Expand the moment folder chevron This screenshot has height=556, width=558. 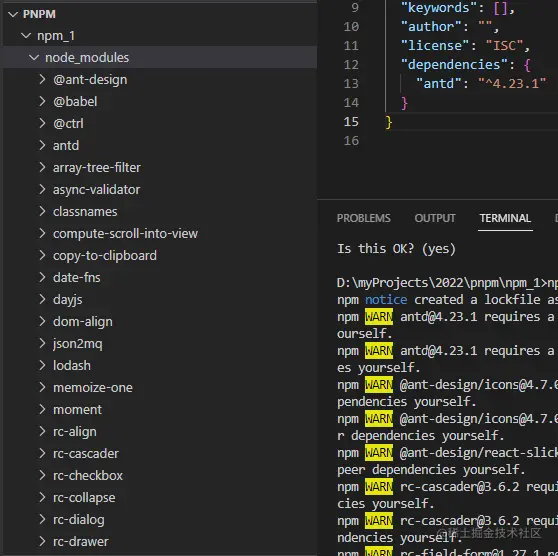click(42, 409)
